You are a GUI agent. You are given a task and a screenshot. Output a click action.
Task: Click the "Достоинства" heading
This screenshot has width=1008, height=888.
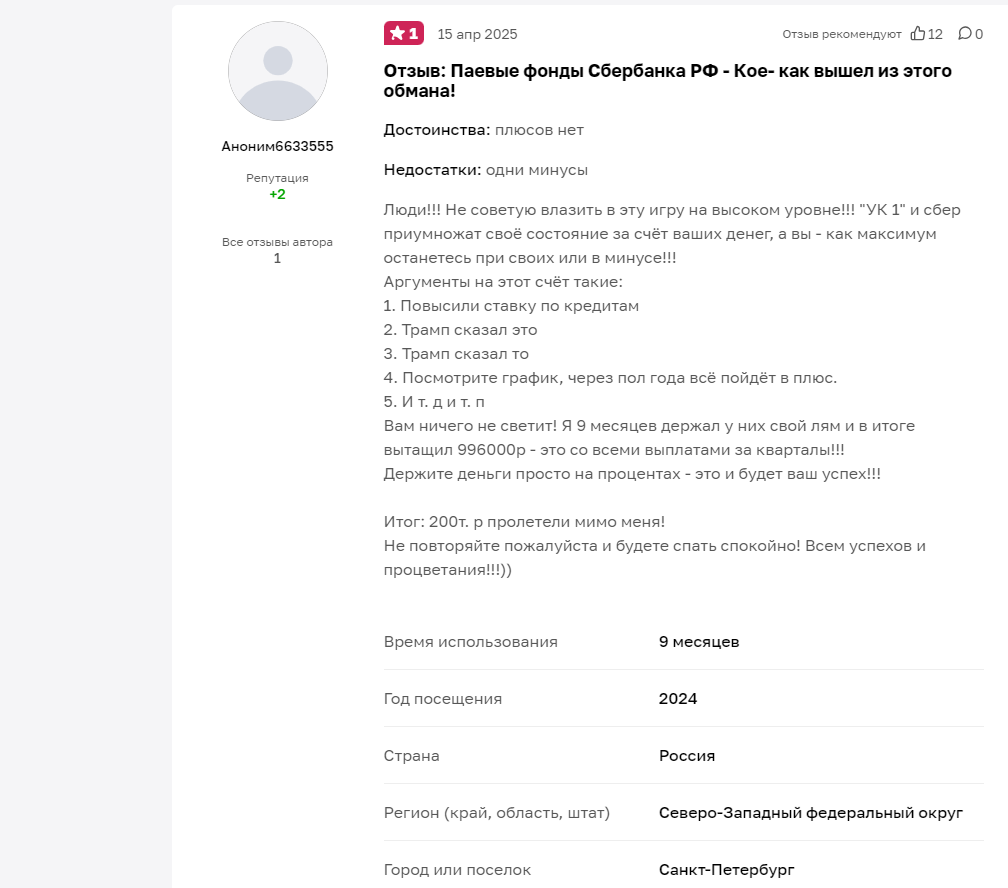pos(437,130)
